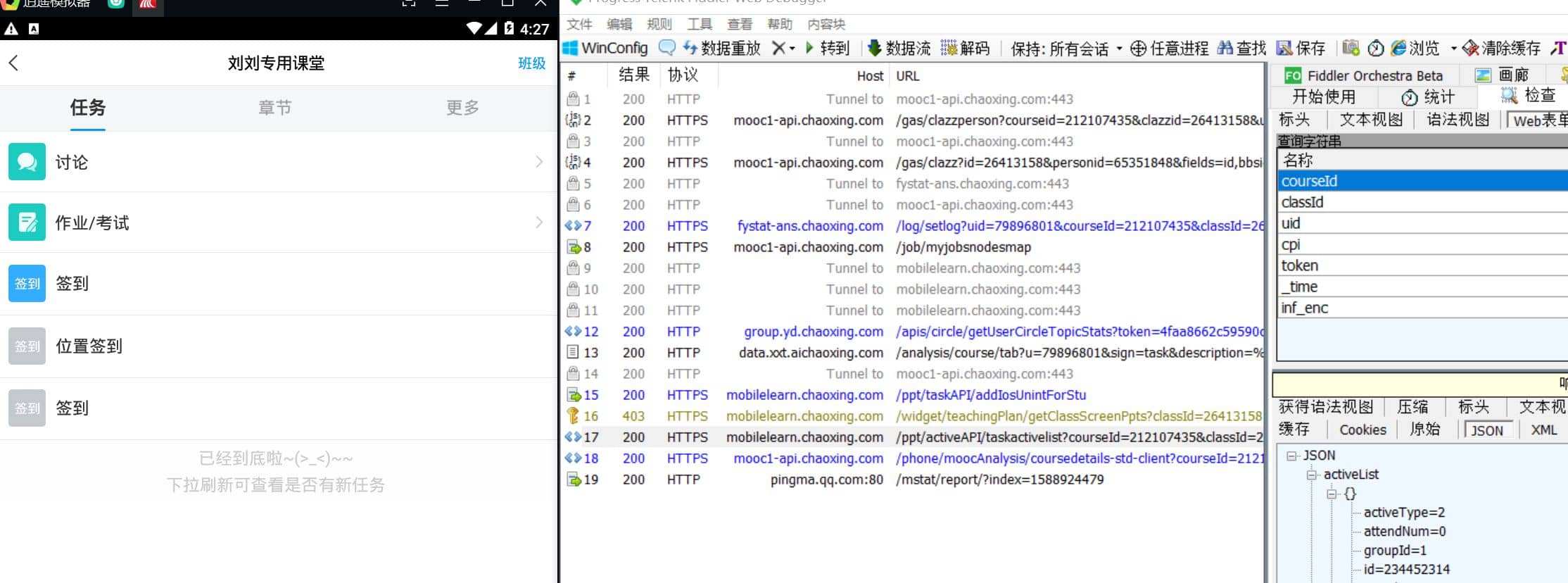This screenshot has width=1568, height=583.
Task: Click the WinConfig Windows icon in Fiddler
Action: tap(570, 48)
